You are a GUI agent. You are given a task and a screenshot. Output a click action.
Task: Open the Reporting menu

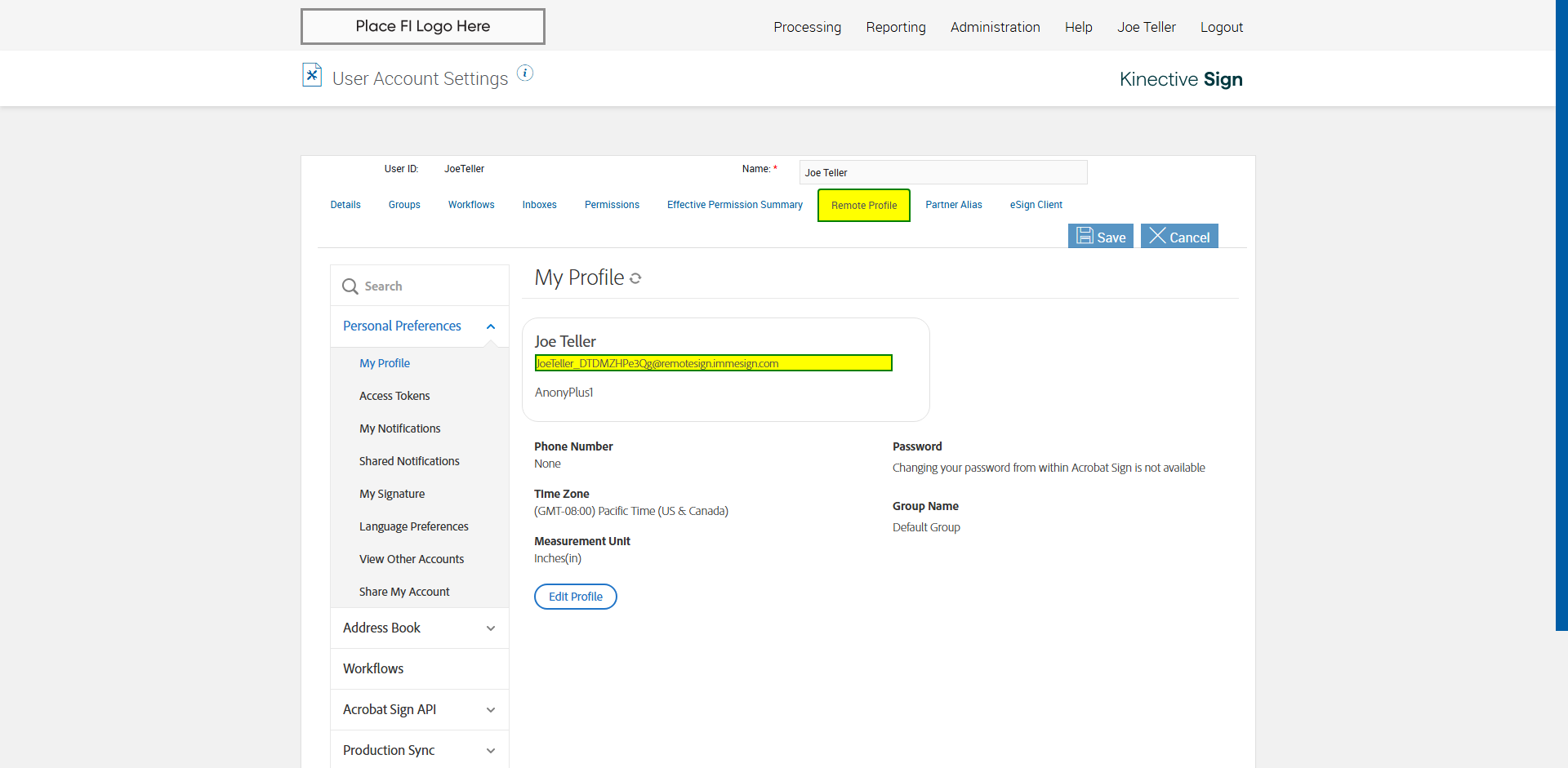896,27
